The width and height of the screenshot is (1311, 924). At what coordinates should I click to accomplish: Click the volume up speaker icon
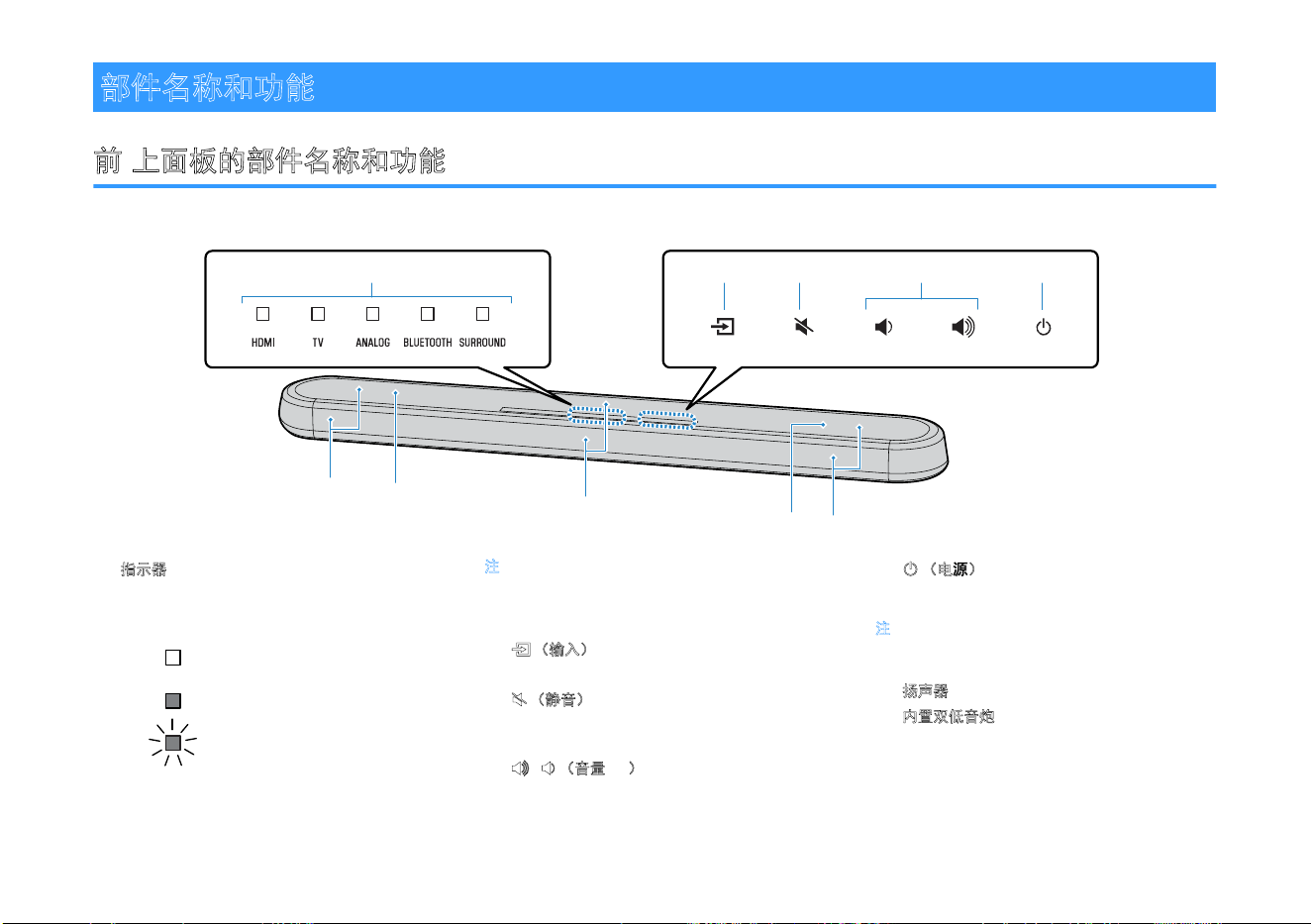pos(963,327)
